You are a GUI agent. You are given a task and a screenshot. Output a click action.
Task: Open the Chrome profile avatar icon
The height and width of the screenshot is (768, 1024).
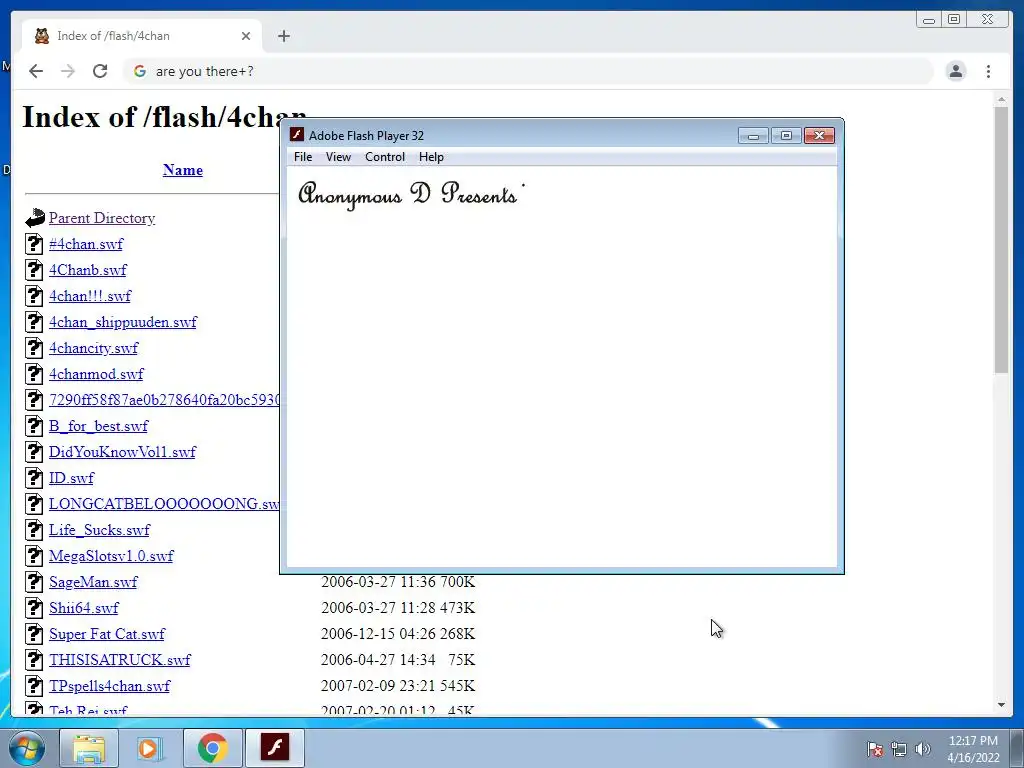(955, 71)
